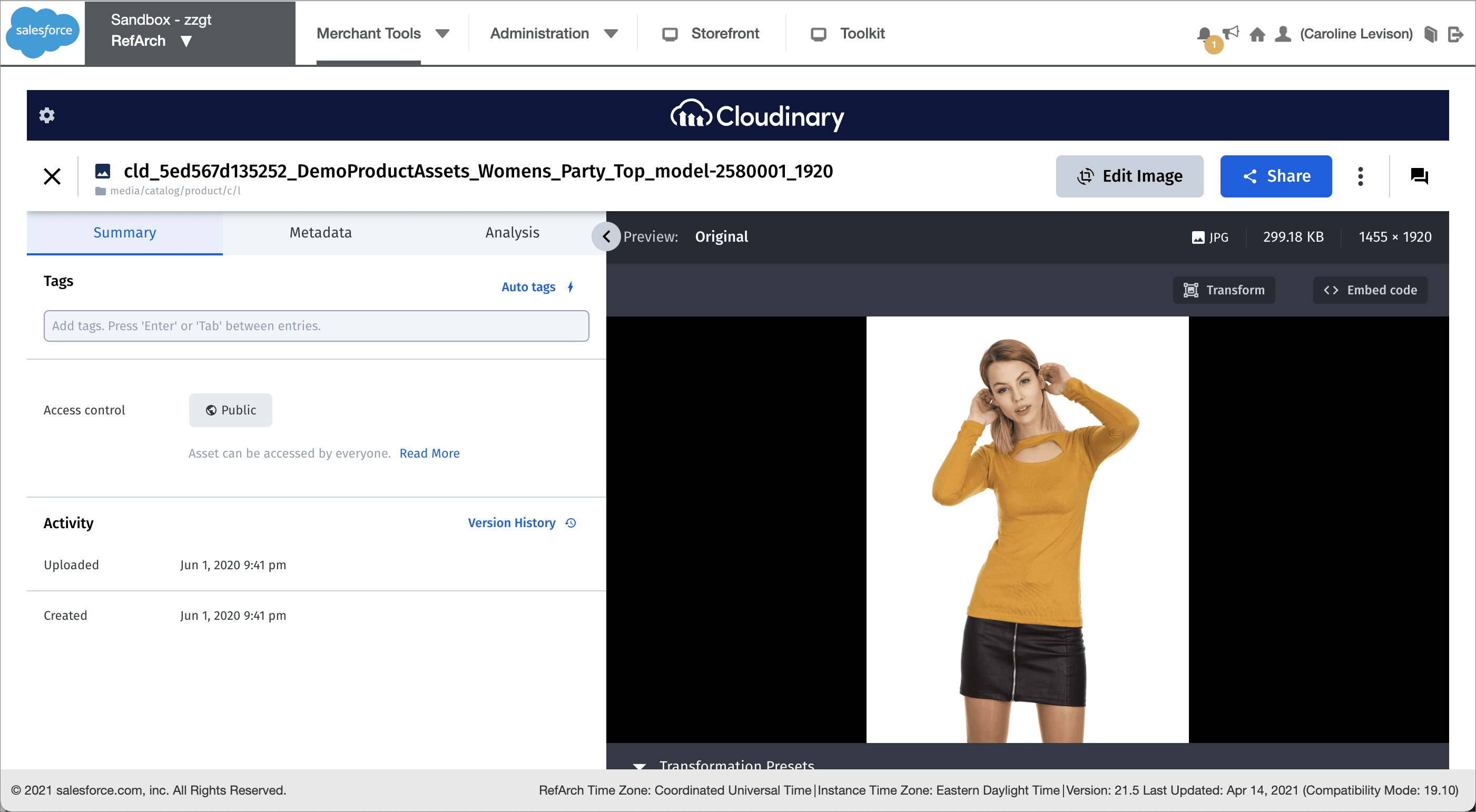Click the announcements megaphone icon
The image size is (1476, 812).
1232,32
